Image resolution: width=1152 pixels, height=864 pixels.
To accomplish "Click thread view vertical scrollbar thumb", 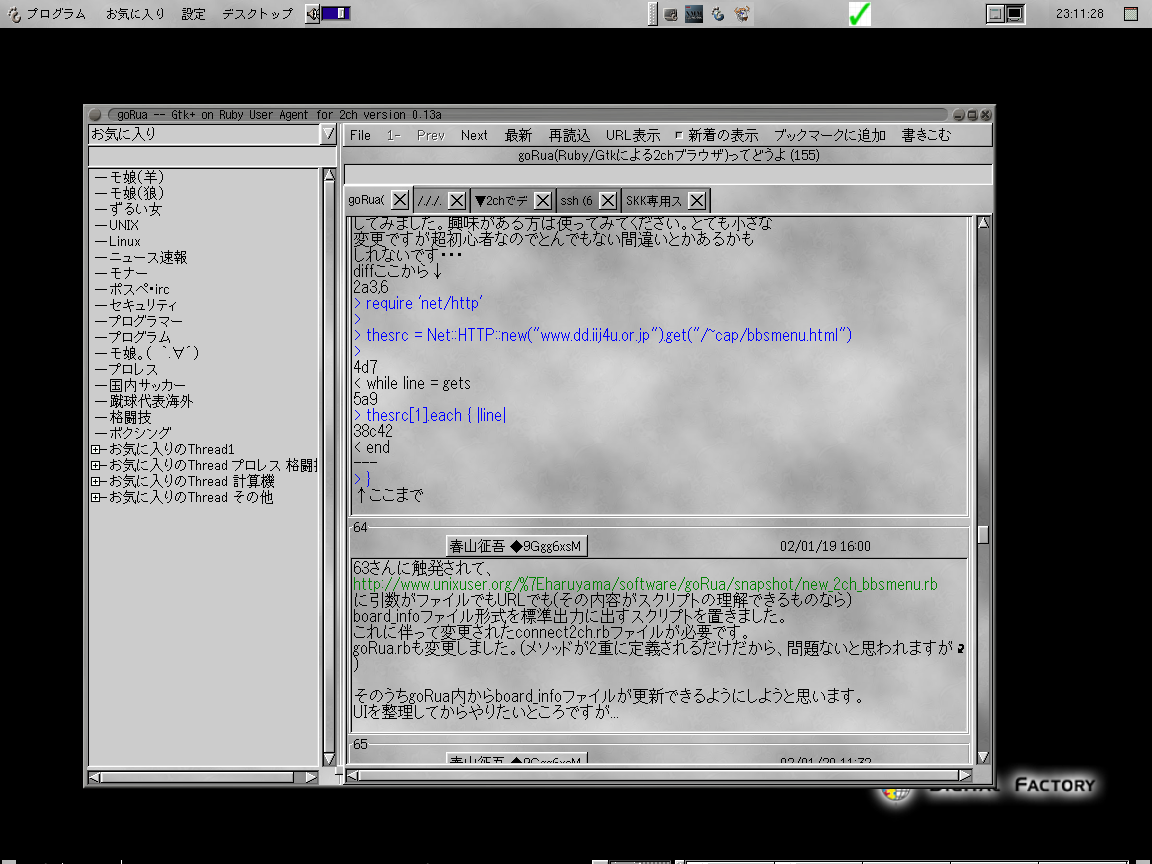I will 983,535.
